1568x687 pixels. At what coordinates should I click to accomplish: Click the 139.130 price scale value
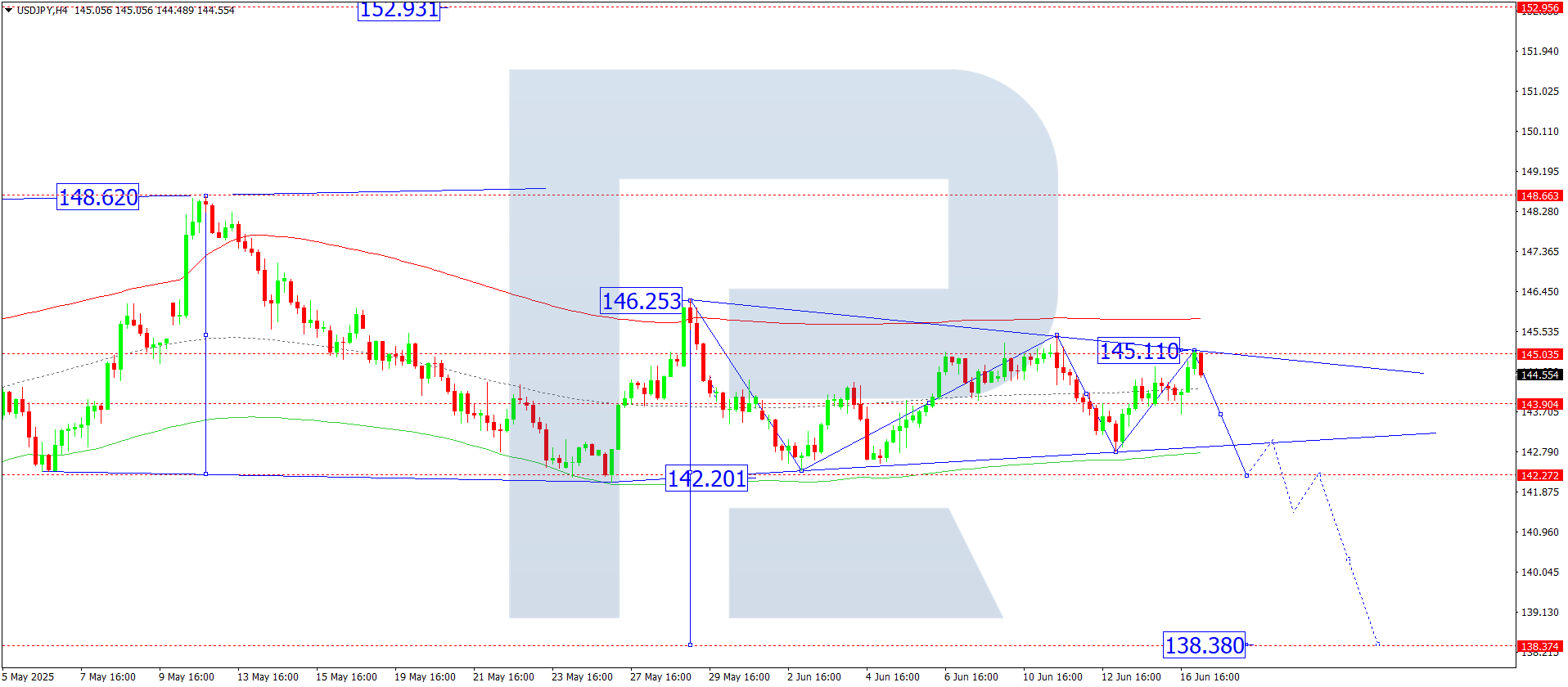tap(1540, 612)
